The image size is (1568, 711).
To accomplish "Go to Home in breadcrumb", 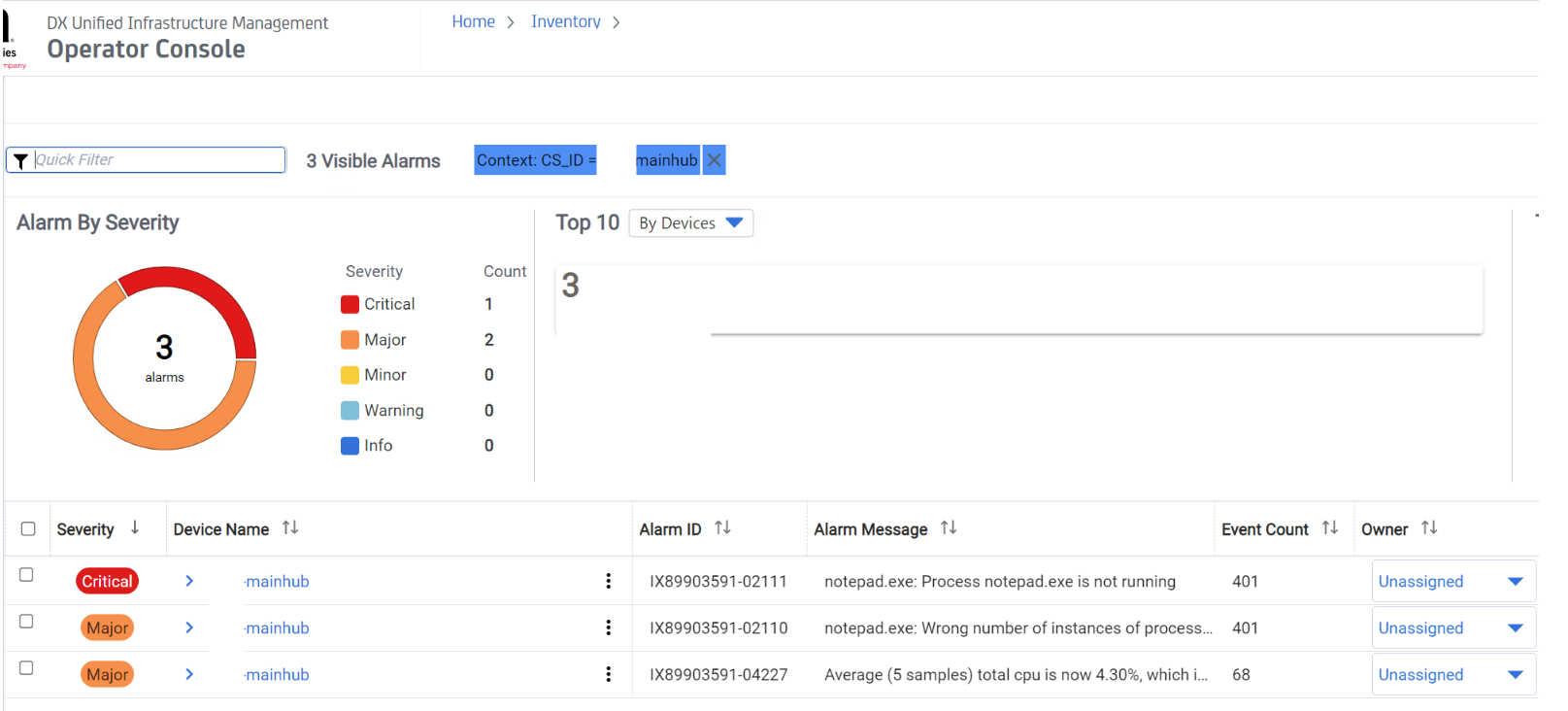I will (473, 21).
